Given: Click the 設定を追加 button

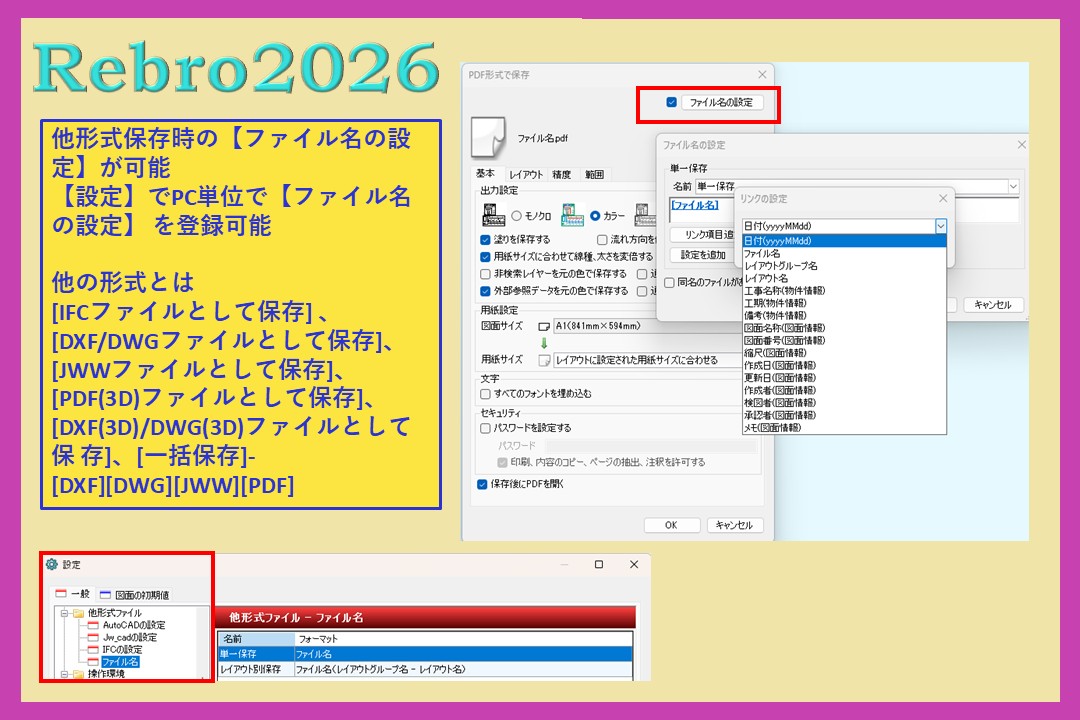Looking at the screenshot, I should (704, 255).
